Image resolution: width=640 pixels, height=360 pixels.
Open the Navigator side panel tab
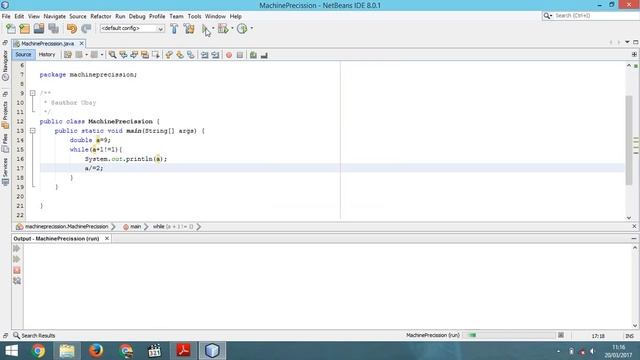point(5,65)
